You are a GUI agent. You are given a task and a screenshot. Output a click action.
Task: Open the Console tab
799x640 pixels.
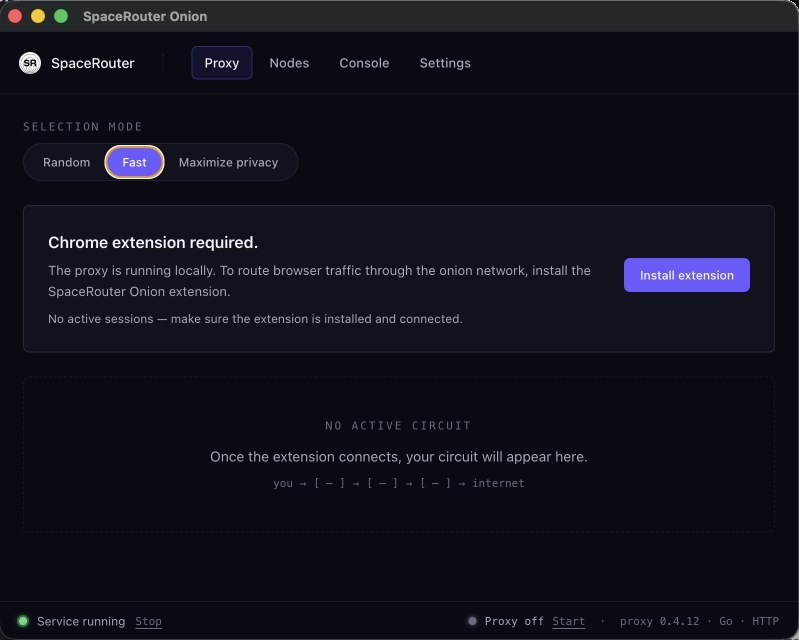click(x=364, y=63)
